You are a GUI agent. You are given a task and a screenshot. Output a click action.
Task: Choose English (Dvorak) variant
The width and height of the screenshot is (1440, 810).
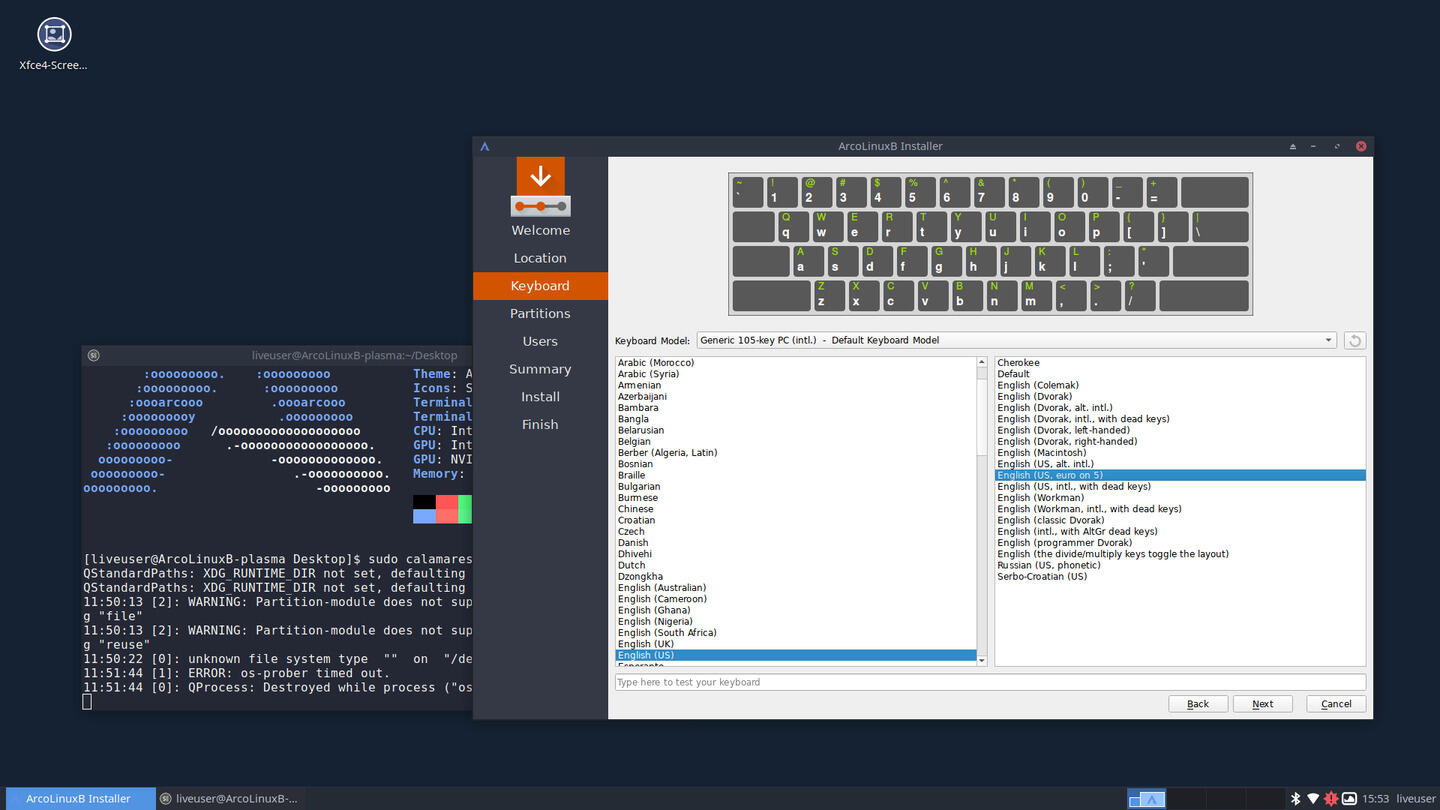tap(1180, 396)
